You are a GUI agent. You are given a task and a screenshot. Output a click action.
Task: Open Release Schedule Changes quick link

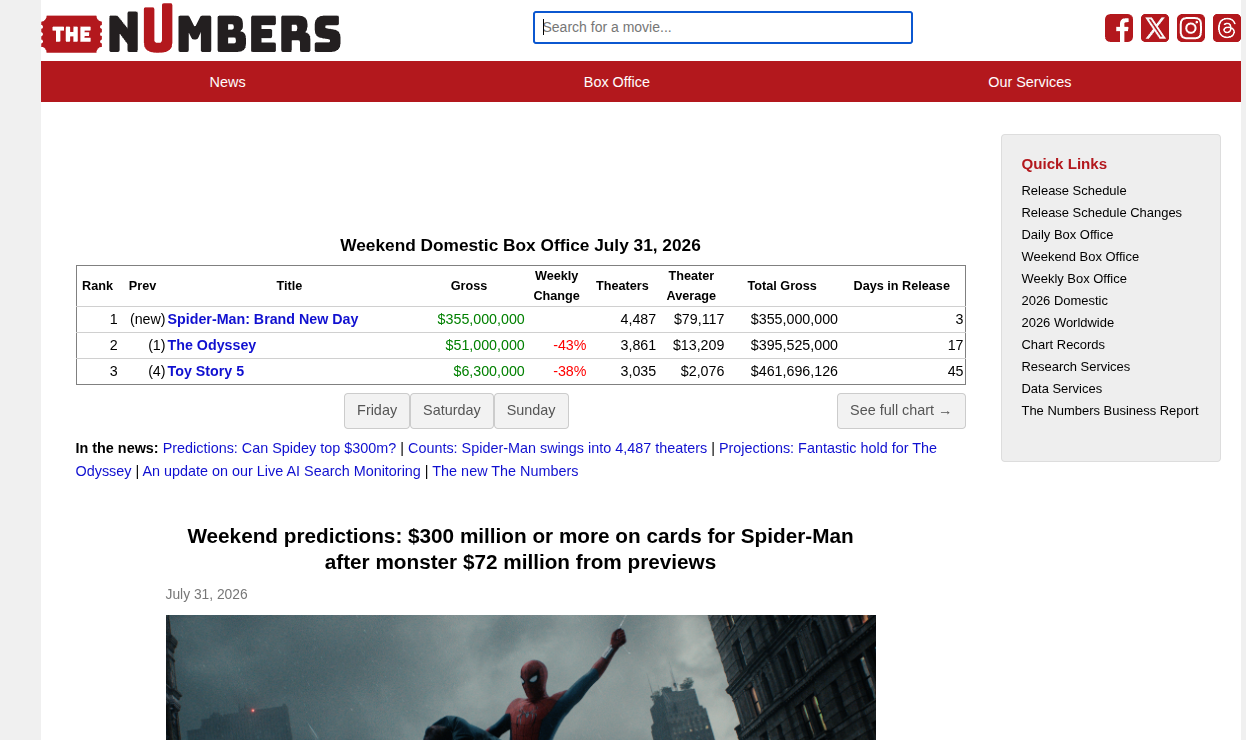1102,213
